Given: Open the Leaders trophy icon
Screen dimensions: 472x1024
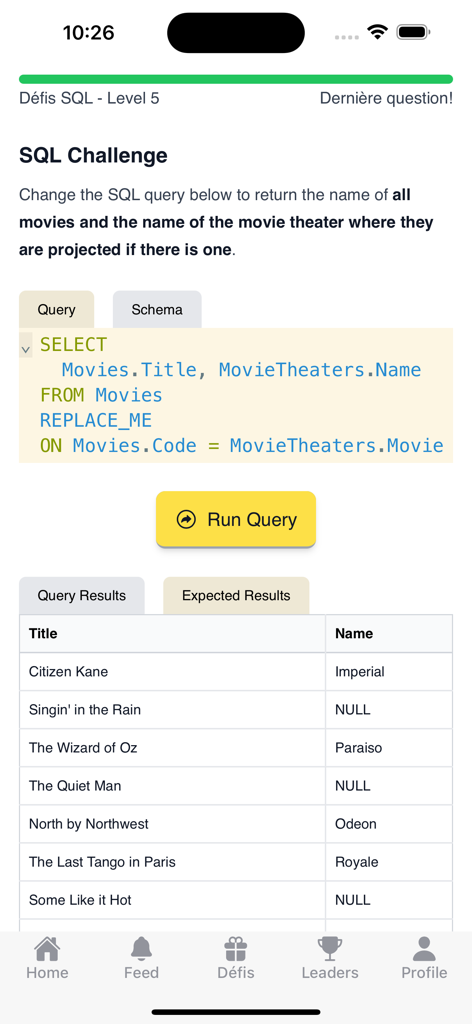Looking at the screenshot, I should tap(330, 948).
